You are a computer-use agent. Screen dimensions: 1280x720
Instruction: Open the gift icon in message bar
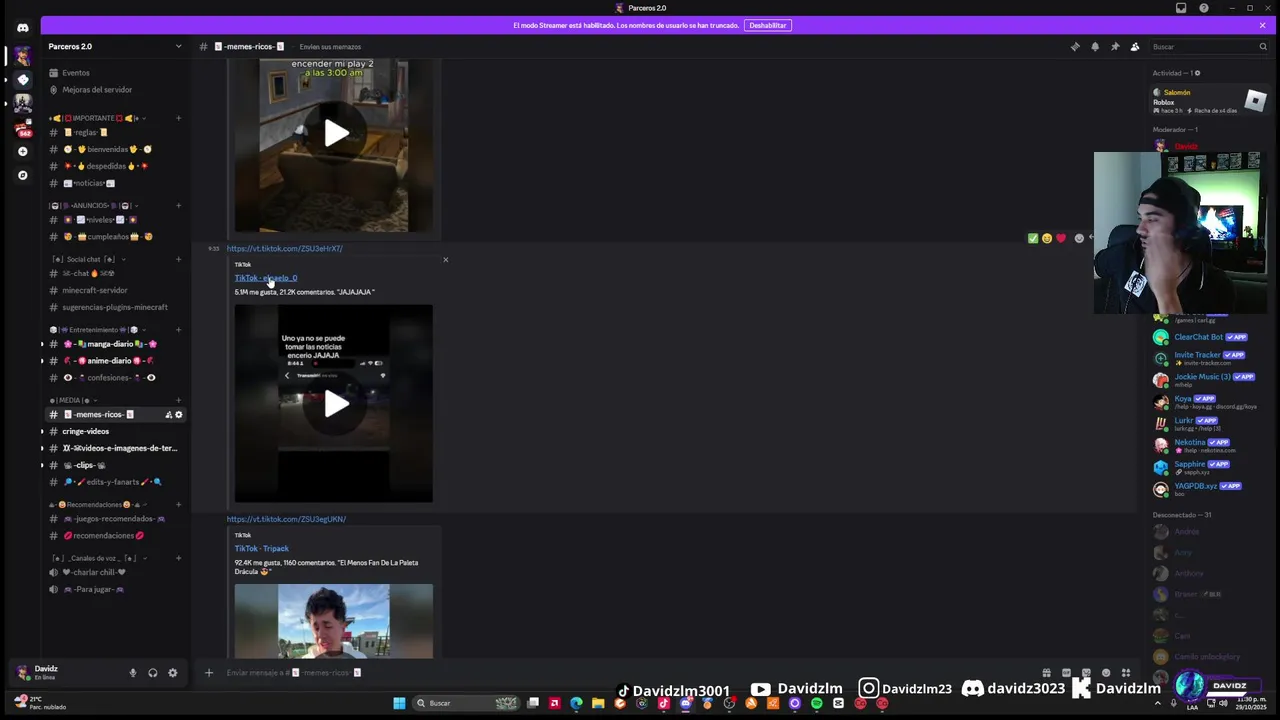tap(1046, 672)
